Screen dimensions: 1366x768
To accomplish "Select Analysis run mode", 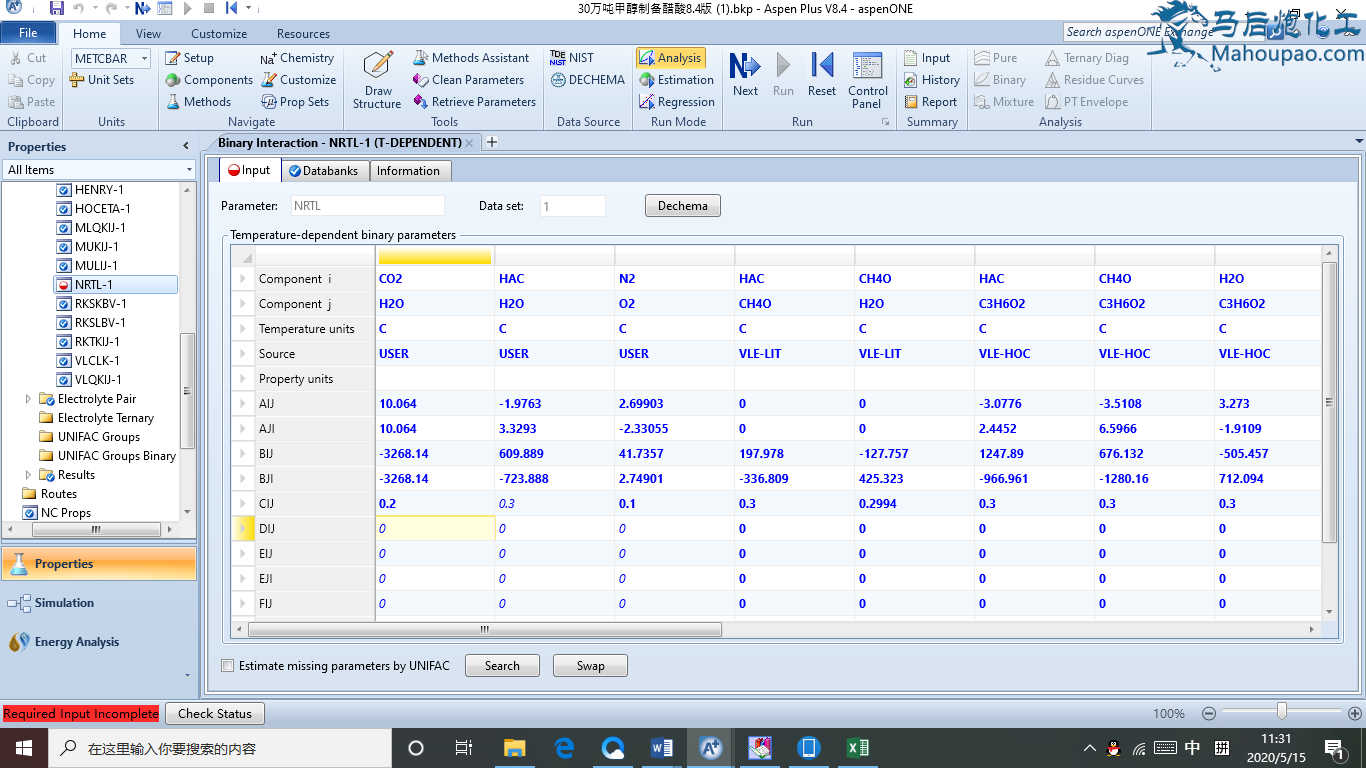I will click(x=671, y=58).
